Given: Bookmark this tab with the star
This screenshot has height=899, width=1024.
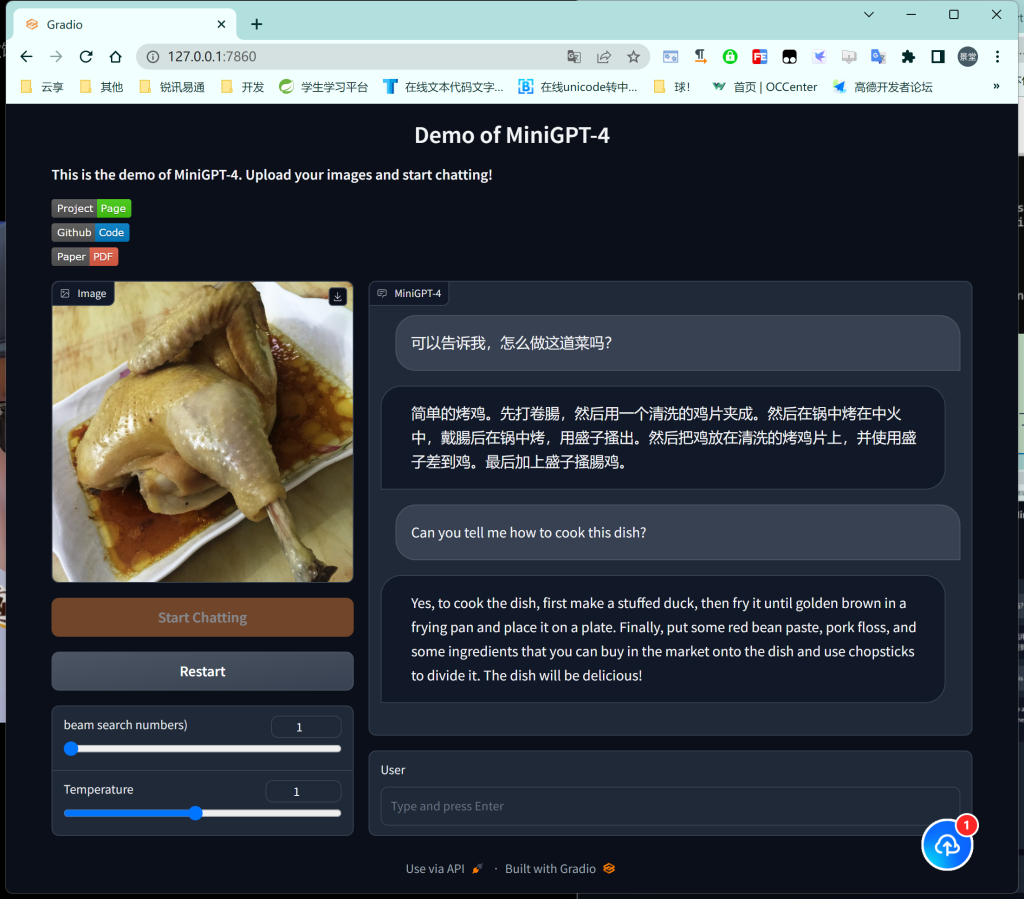Looking at the screenshot, I should click(x=633, y=57).
